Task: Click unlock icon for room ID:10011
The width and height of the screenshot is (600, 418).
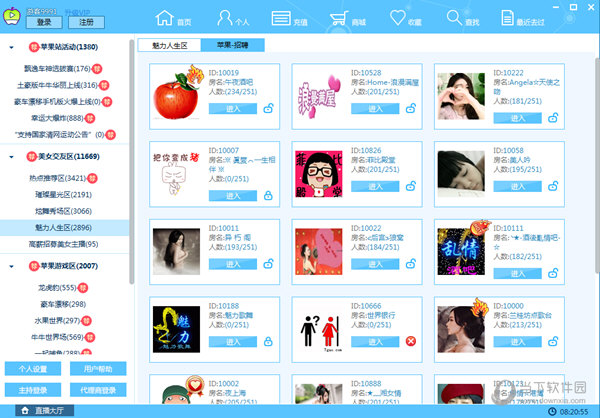Action: (268, 264)
